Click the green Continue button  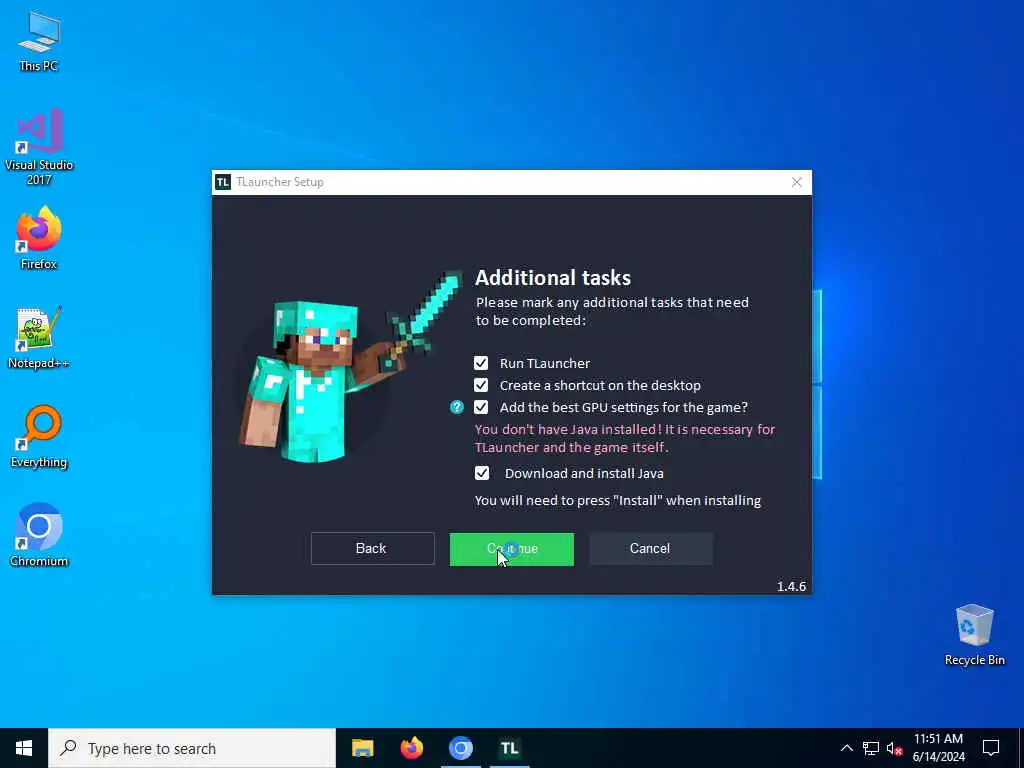pos(511,549)
